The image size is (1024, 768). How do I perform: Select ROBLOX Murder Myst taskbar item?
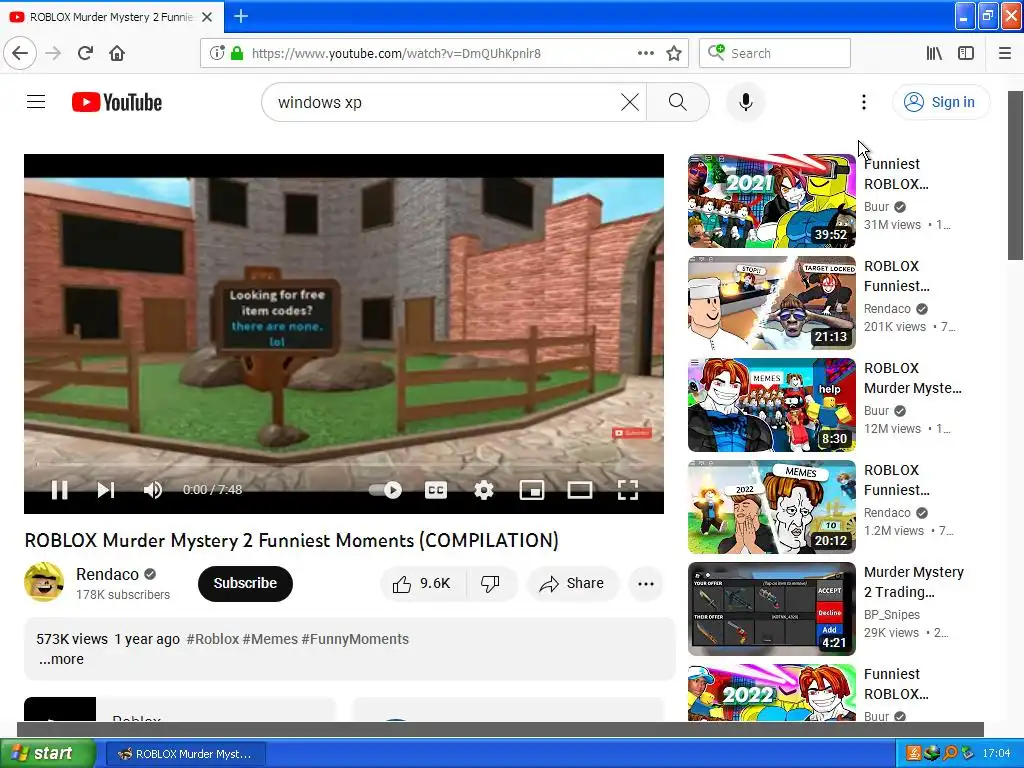[185, 754]
